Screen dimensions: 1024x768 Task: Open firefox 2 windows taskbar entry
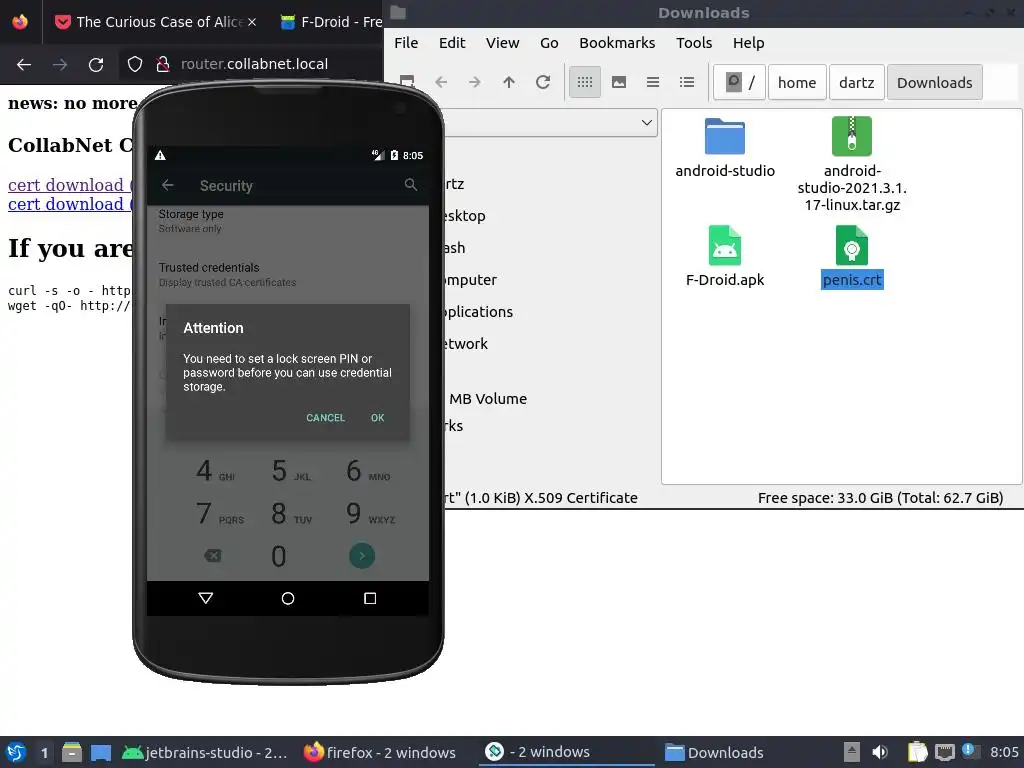380,752
